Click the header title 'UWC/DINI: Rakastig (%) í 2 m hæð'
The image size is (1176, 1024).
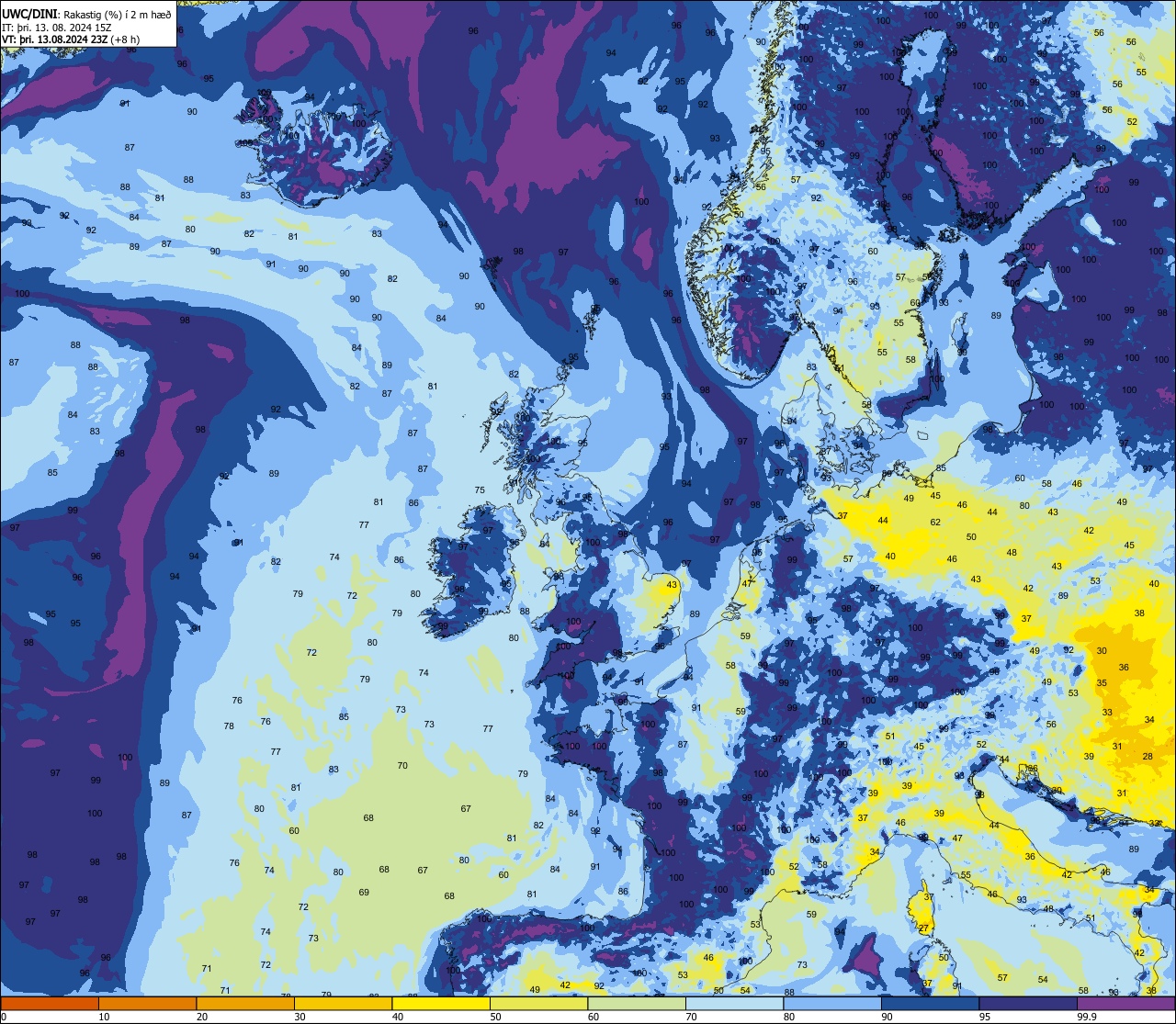coord(86,15)
